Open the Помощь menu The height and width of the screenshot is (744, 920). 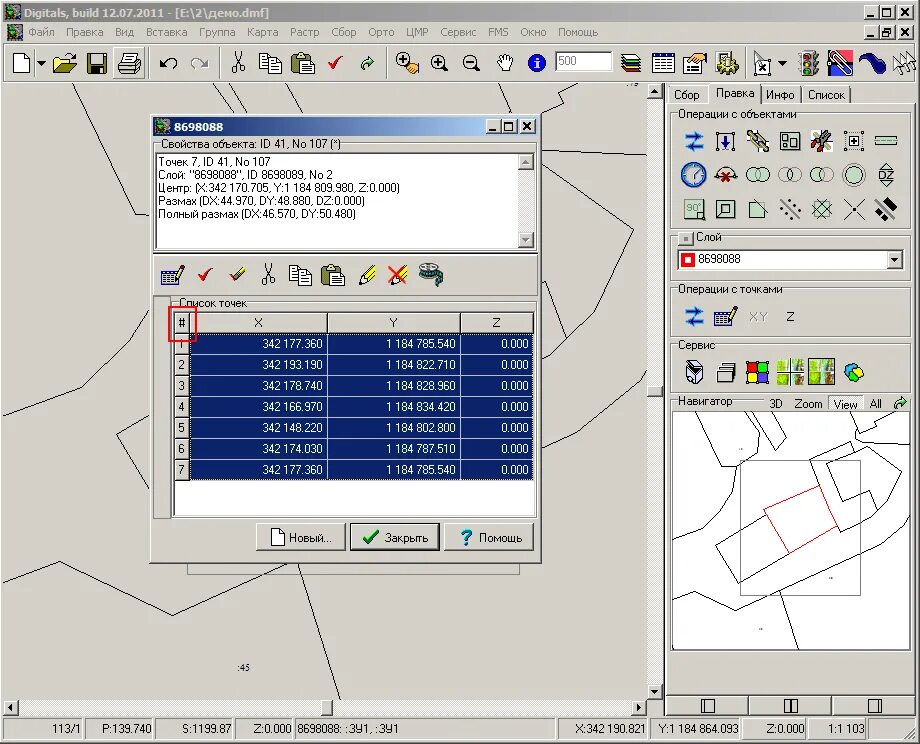[x=578, y=32]
